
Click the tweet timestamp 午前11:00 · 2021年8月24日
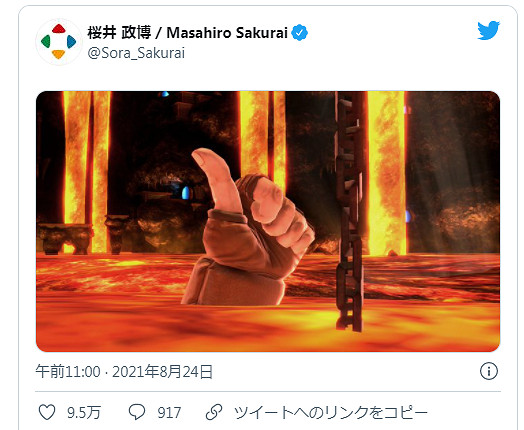tap(124, 372)
